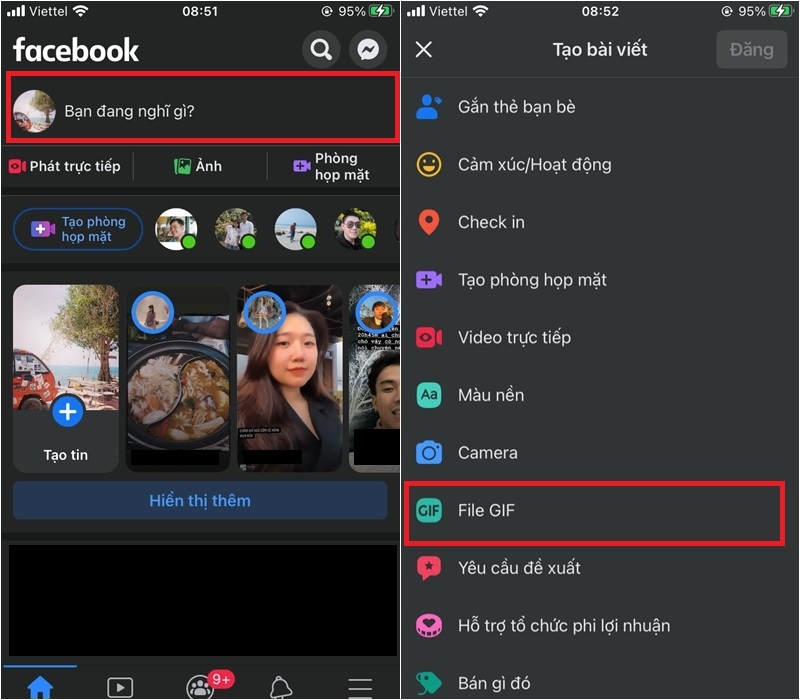Open the hamburger menu in bottom bar

[x=359, y=686]
